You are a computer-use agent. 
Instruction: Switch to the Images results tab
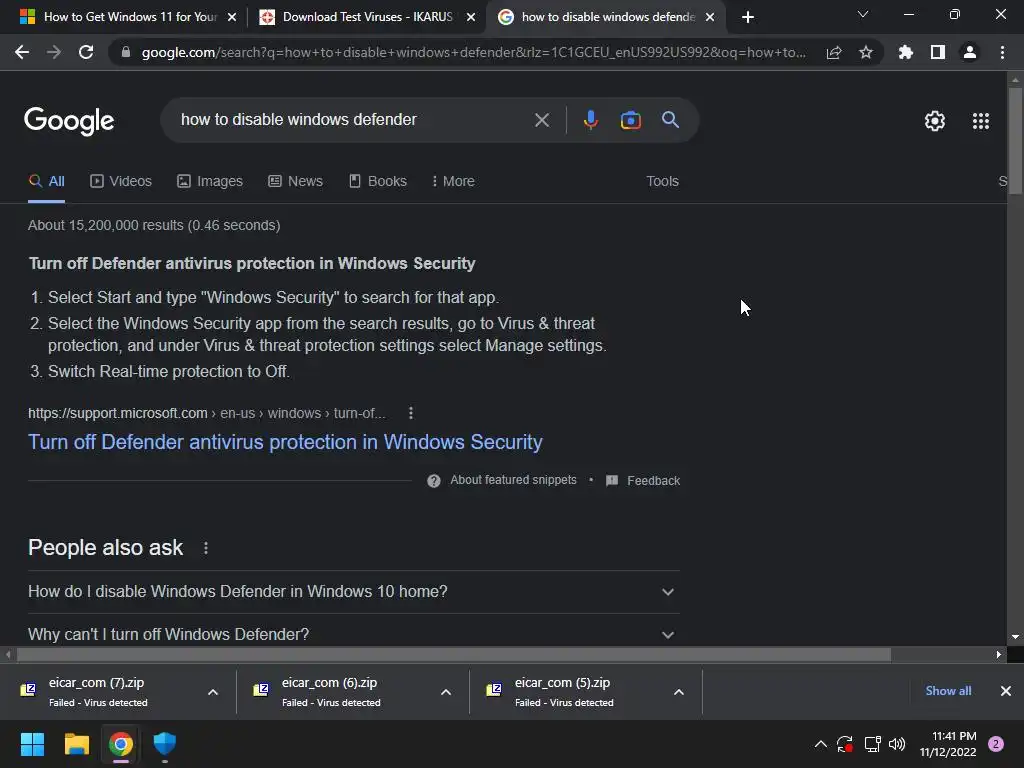(x=210, y=181)
